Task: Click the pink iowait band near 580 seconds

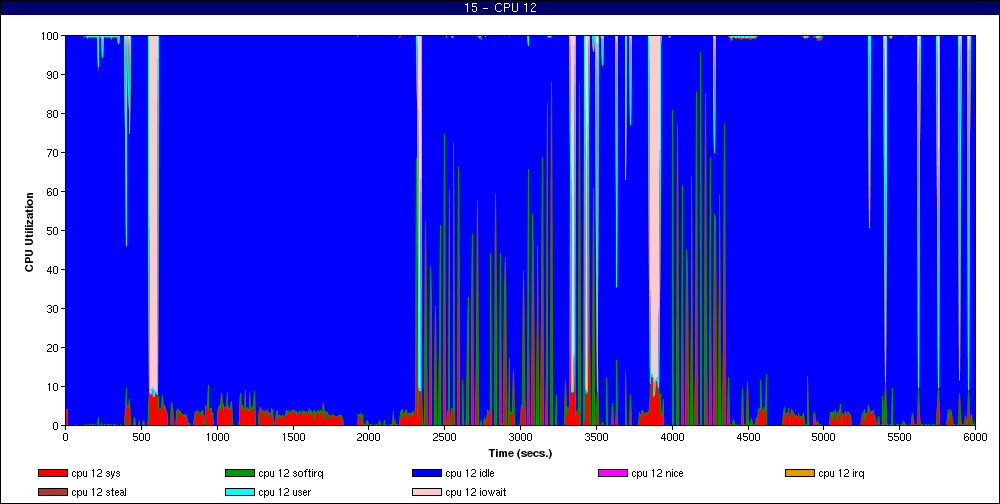Action: pyautogui.click(x=153, y=211)
